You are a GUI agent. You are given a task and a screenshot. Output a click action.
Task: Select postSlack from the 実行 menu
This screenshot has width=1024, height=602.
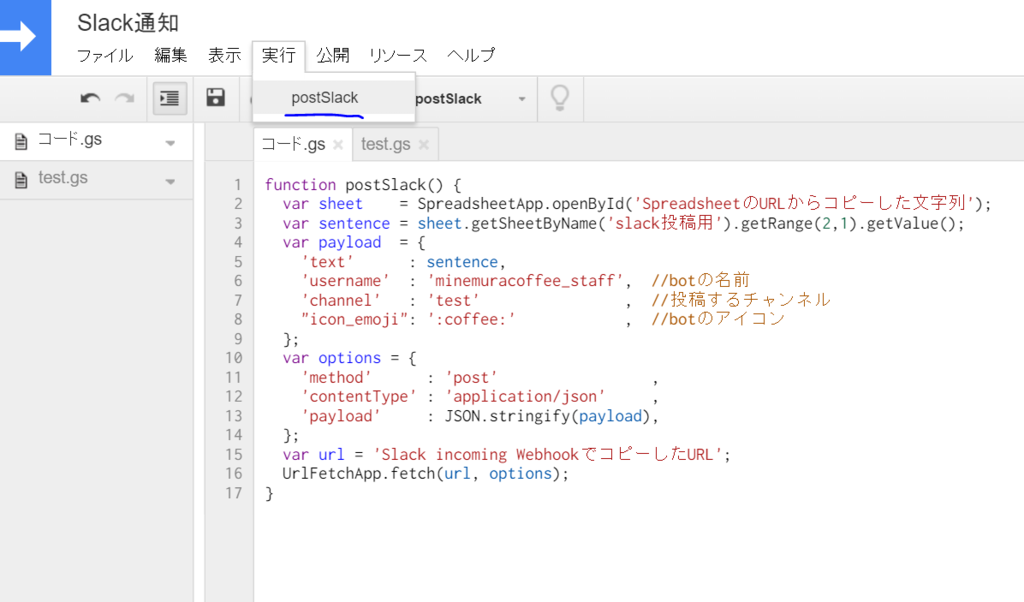coord(325,98)
